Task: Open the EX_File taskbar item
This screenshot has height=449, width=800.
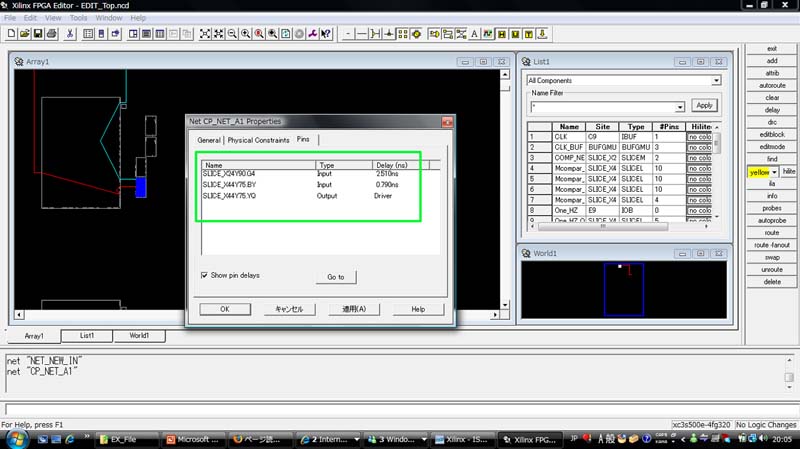Action: point(127,439)
